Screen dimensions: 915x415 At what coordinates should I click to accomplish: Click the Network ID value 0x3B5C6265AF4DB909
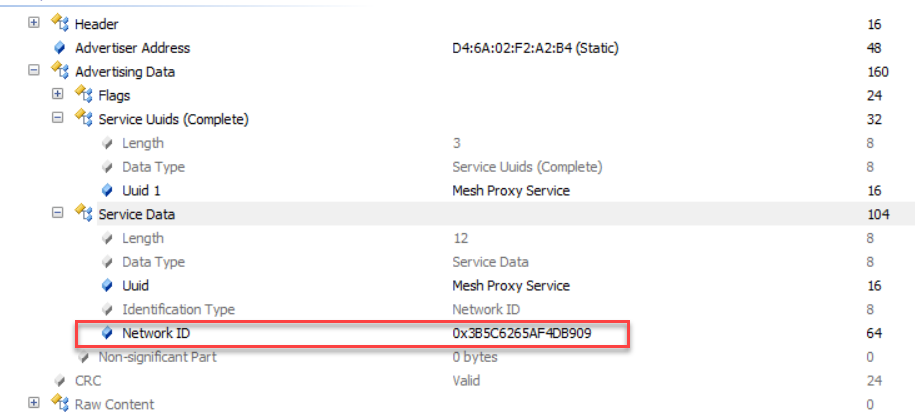(x=521, y=333)
